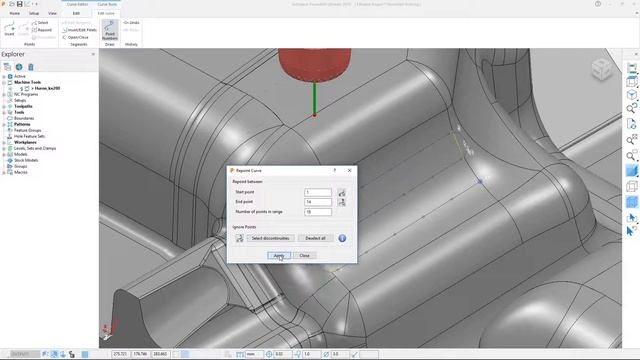The height and width of the screenshot is (360, 640).
Task: Expand the Workplanes tree node
Action: click(4, 142)
